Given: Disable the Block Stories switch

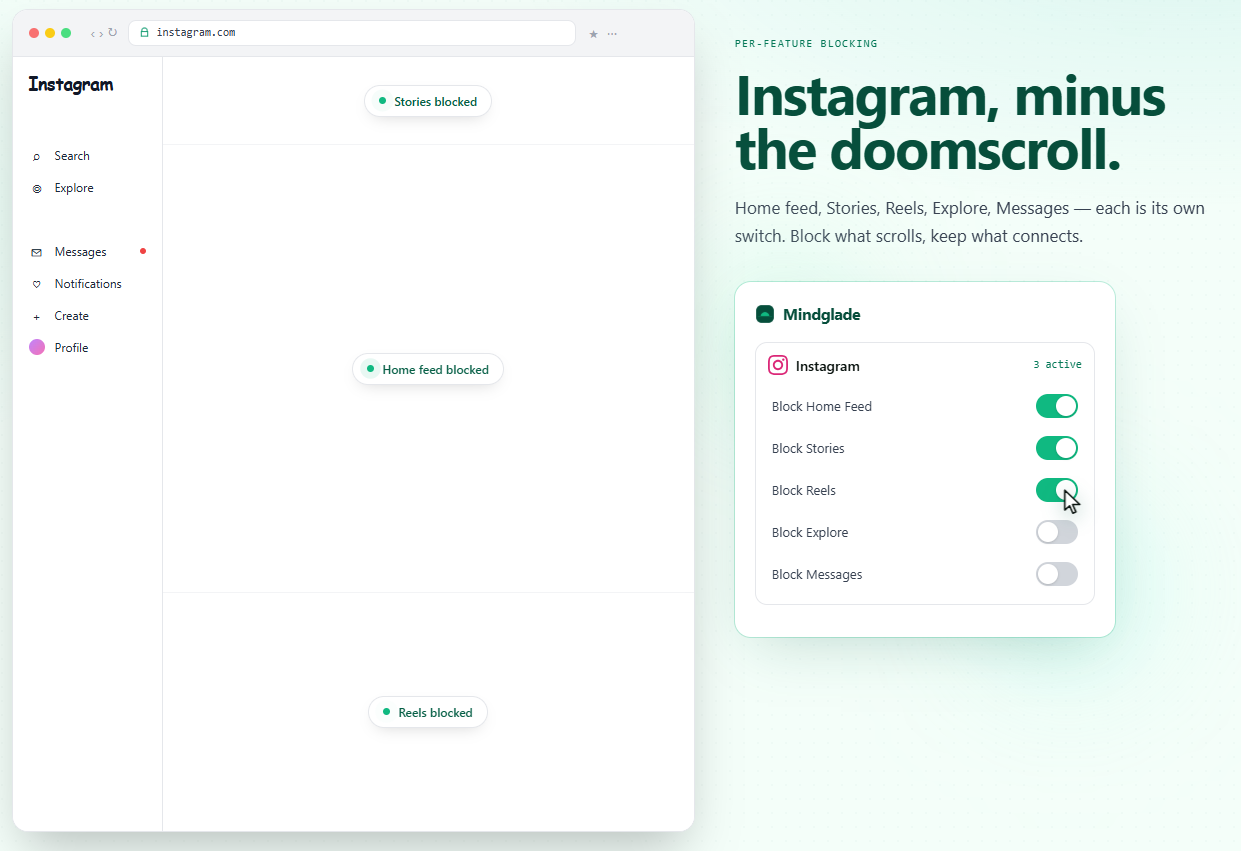Looking at the screenshot, I should point(1057,448).
